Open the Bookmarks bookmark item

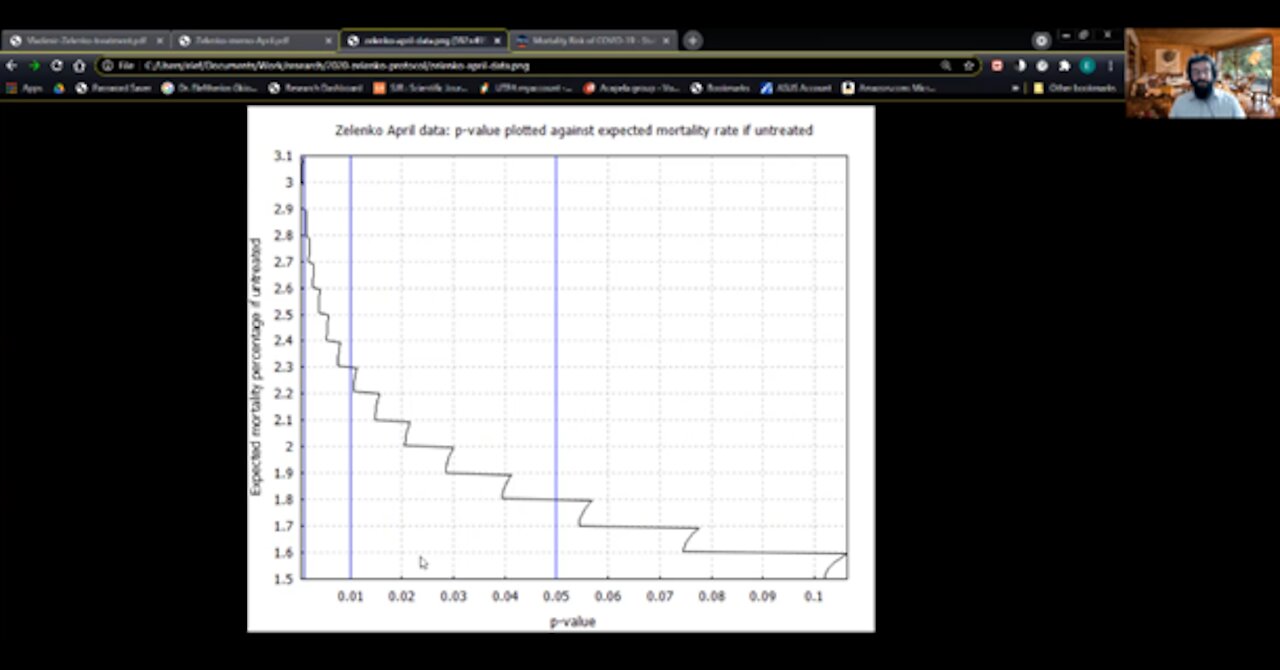[720, 88]
